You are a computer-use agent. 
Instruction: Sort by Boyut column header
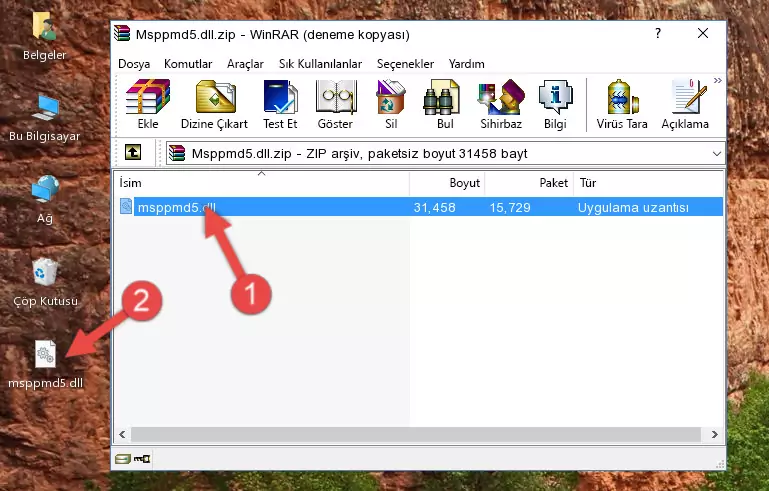click(447, 183)
